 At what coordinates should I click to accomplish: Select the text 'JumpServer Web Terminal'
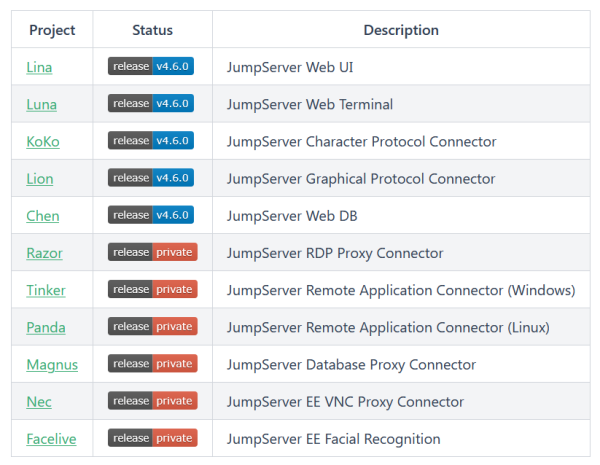click(x=310, y=104)
